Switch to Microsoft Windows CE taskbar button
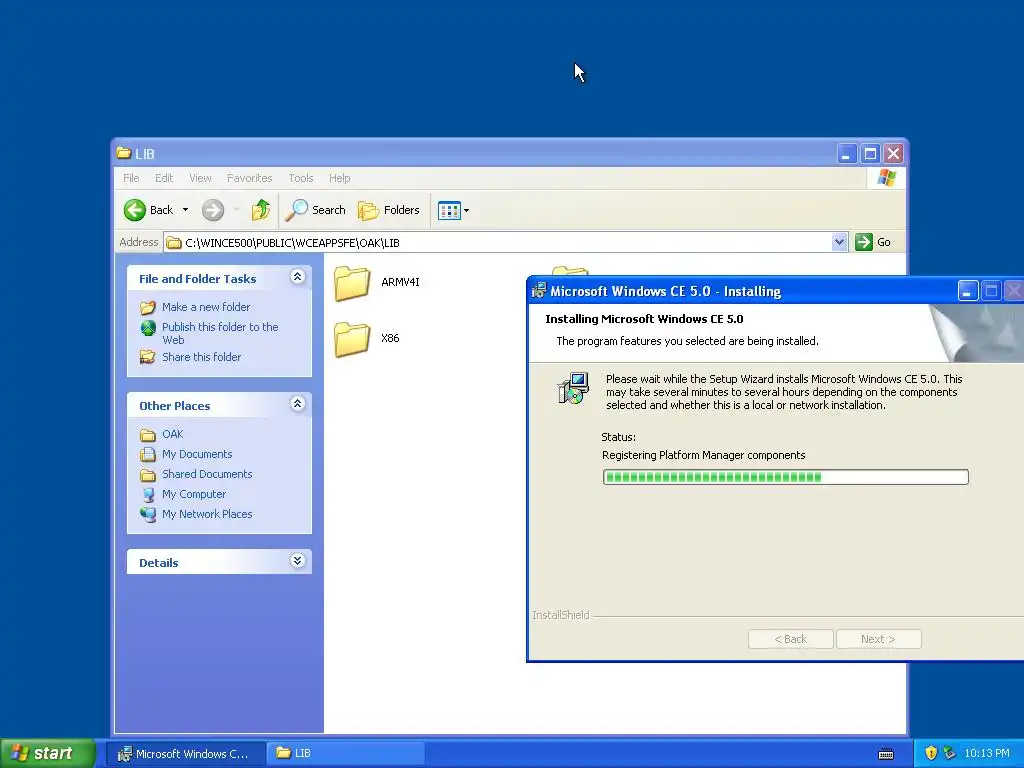 point(185,754)
